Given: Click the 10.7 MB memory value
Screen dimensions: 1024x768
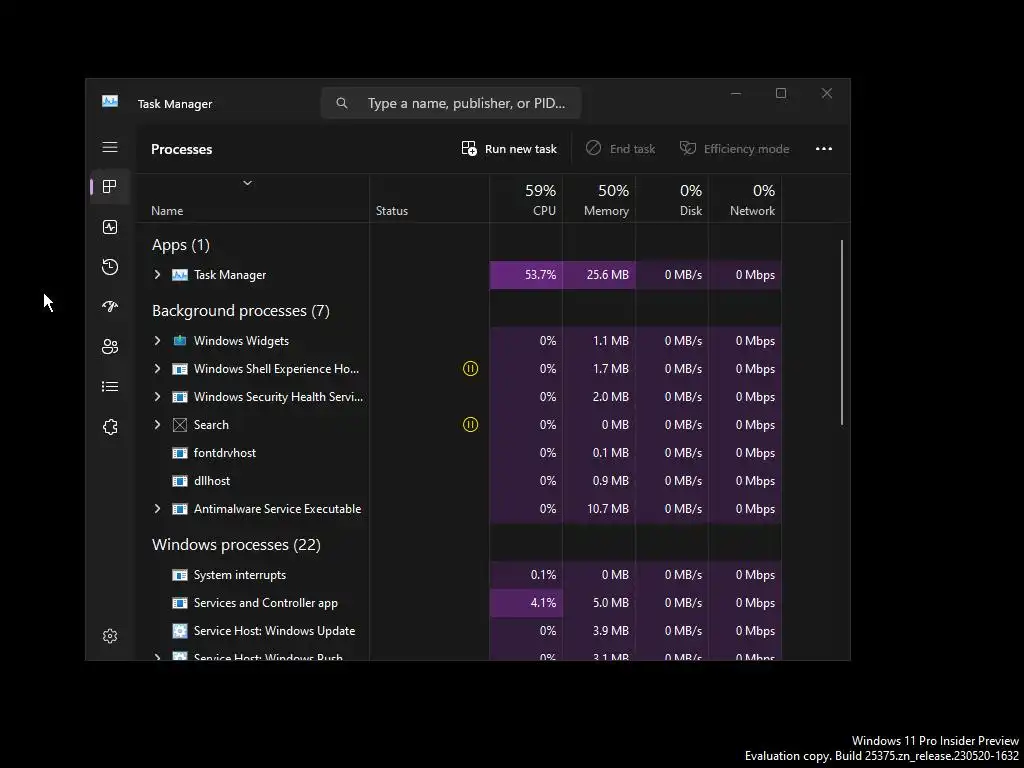Looking at the screenshot, I should pos(607,509).
